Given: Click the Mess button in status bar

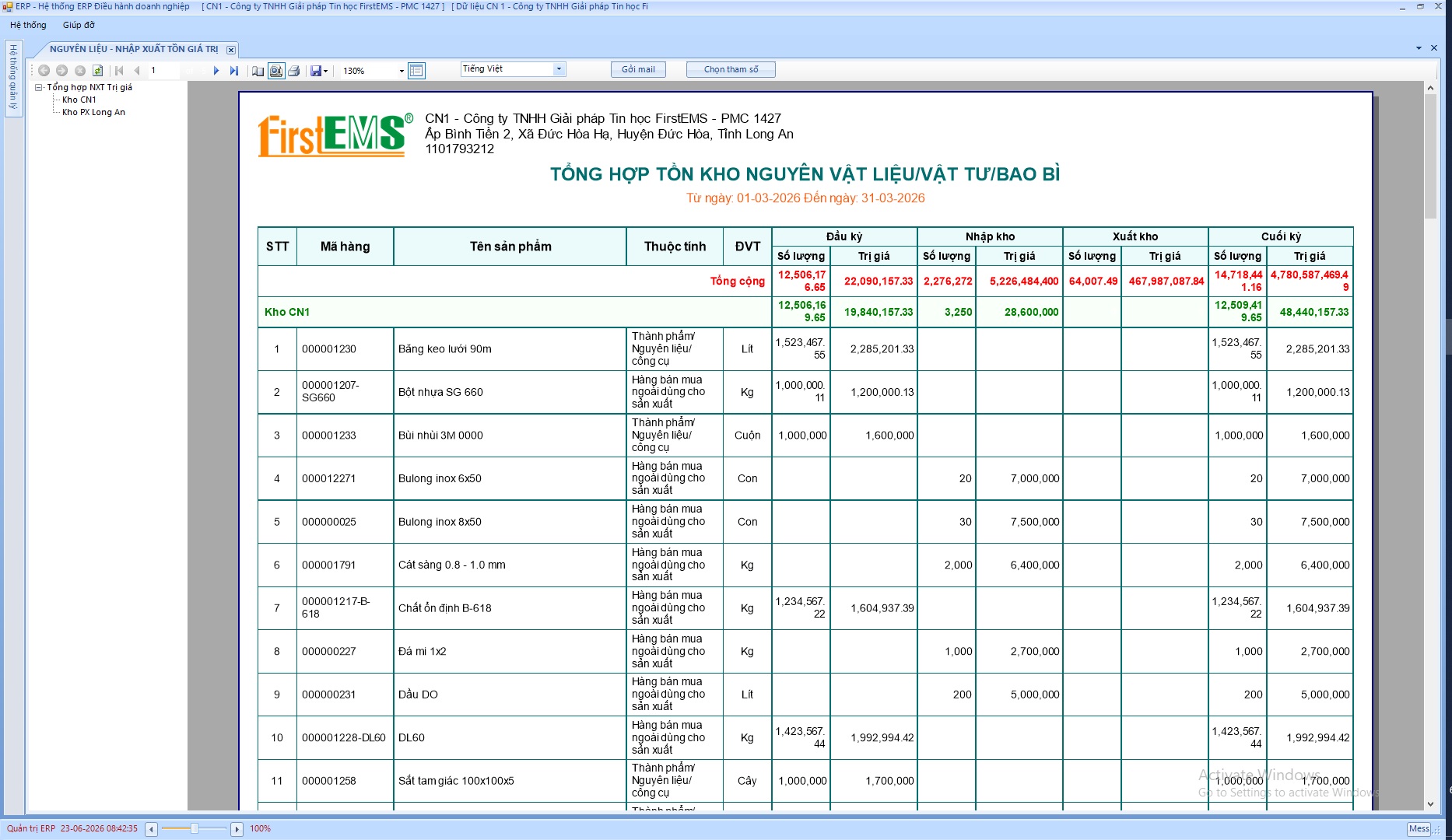Looking at the screenshot, I should 1419,829.
